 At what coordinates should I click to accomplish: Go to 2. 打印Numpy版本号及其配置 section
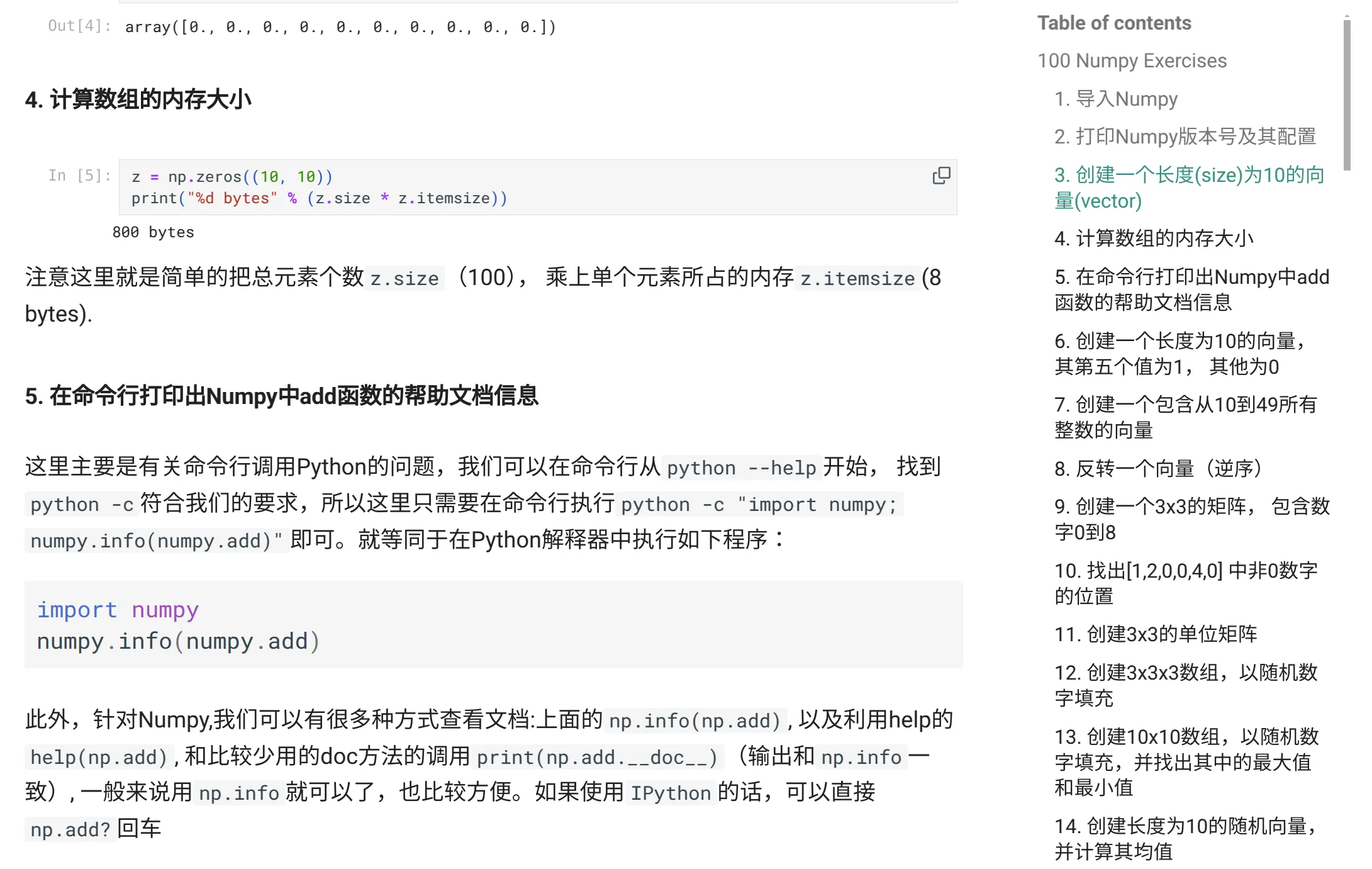(1185, 137)
